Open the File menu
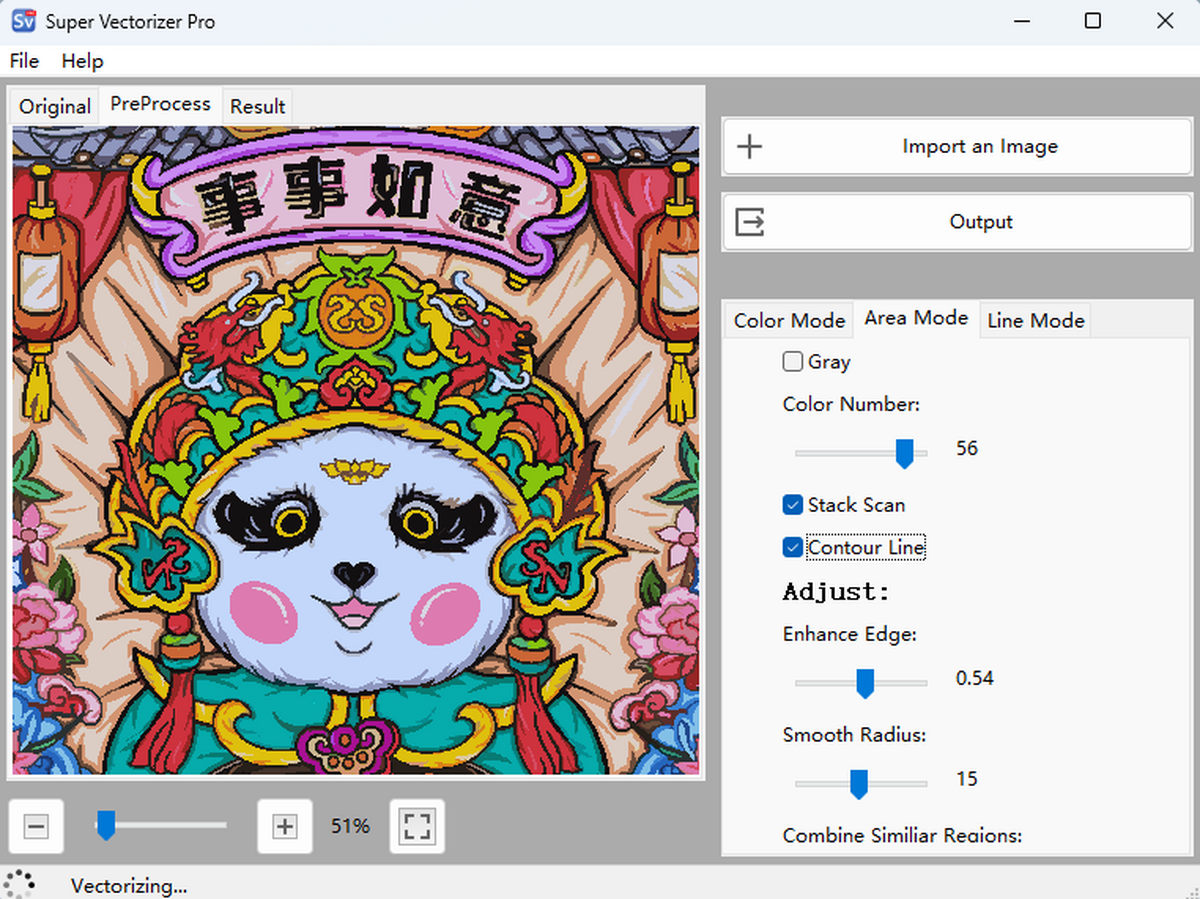Viewport: 1200px width, 899px height. (x=23, y=61)
